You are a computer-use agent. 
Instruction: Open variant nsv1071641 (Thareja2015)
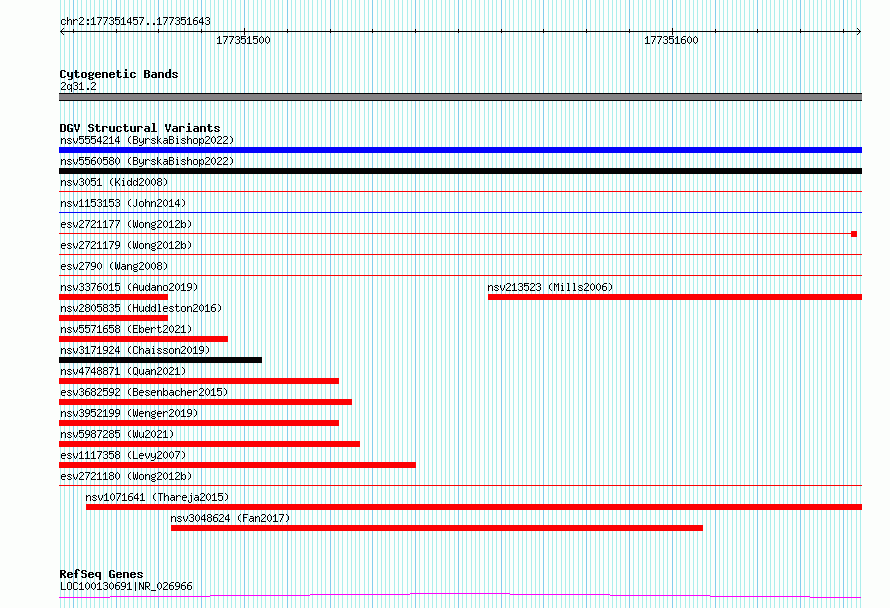click(x=157, y=497)
